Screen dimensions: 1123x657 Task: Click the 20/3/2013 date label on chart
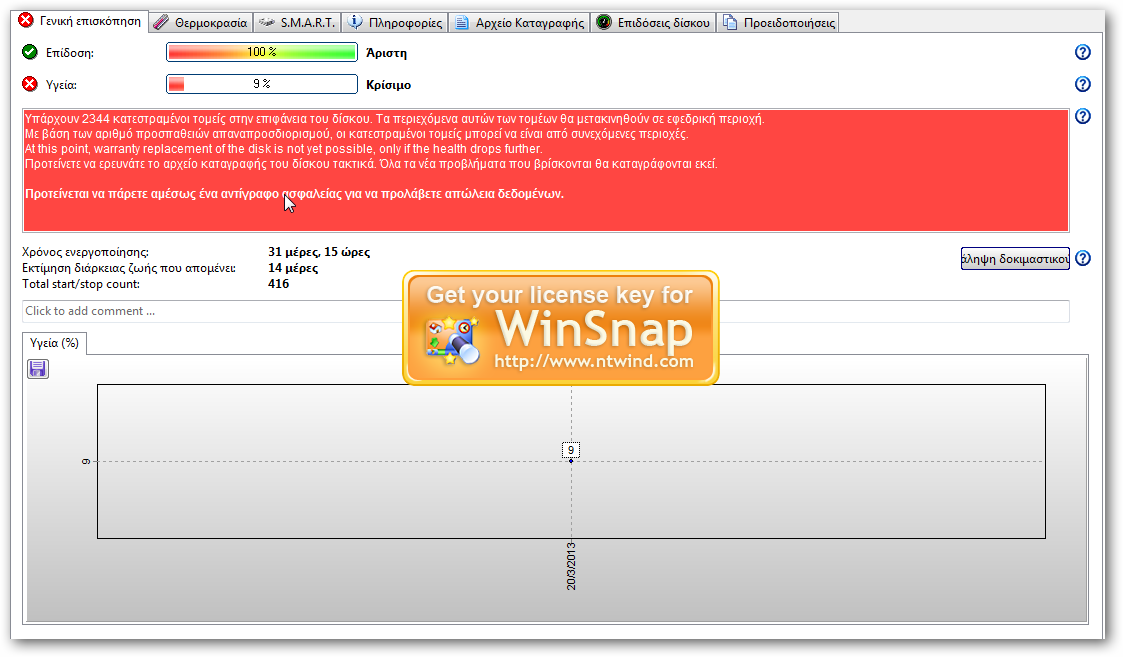571,566
